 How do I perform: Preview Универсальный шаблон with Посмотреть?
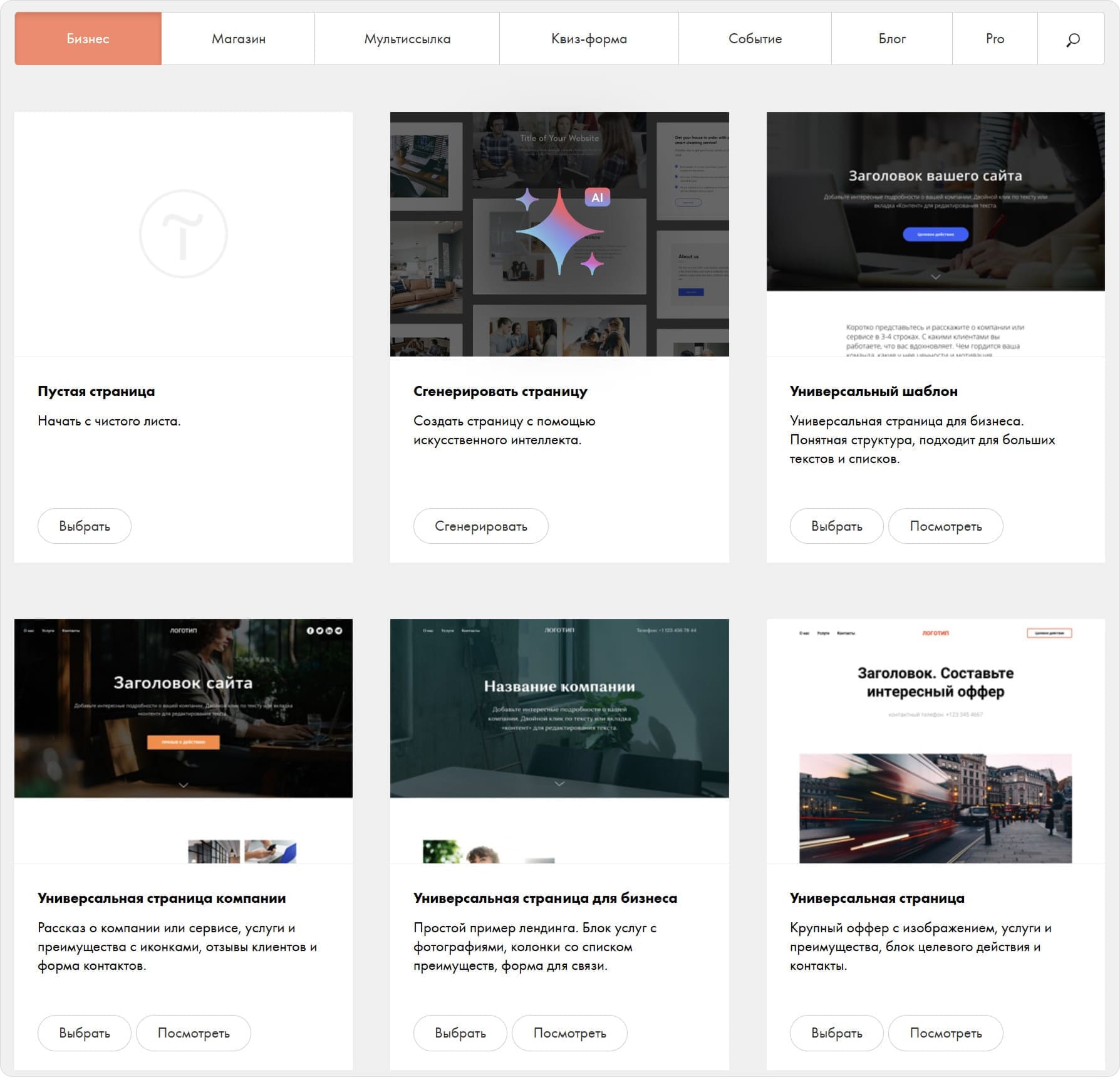(945, 526)
